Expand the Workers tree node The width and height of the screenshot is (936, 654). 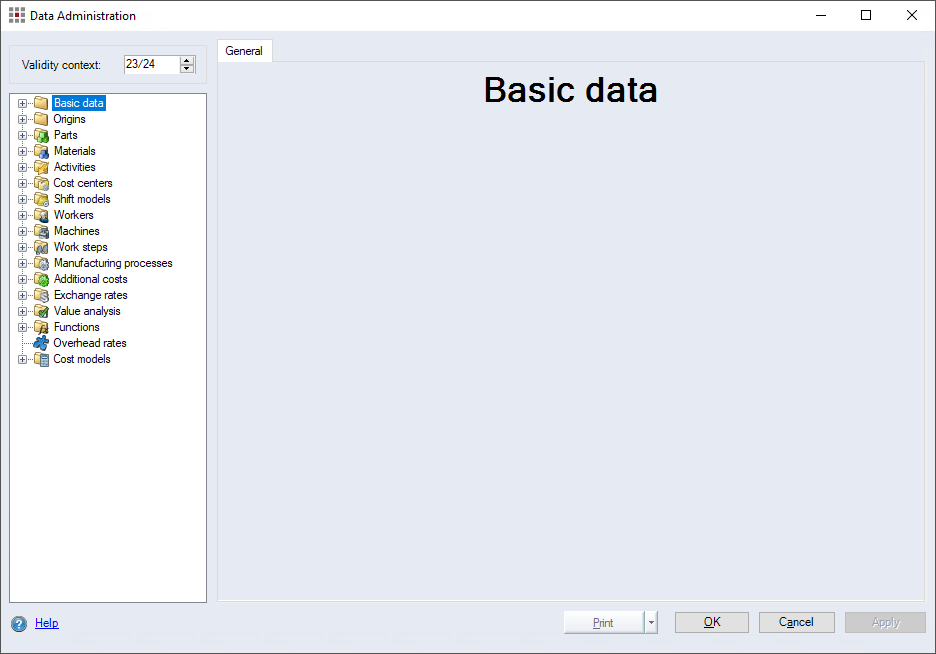[23, 215]
